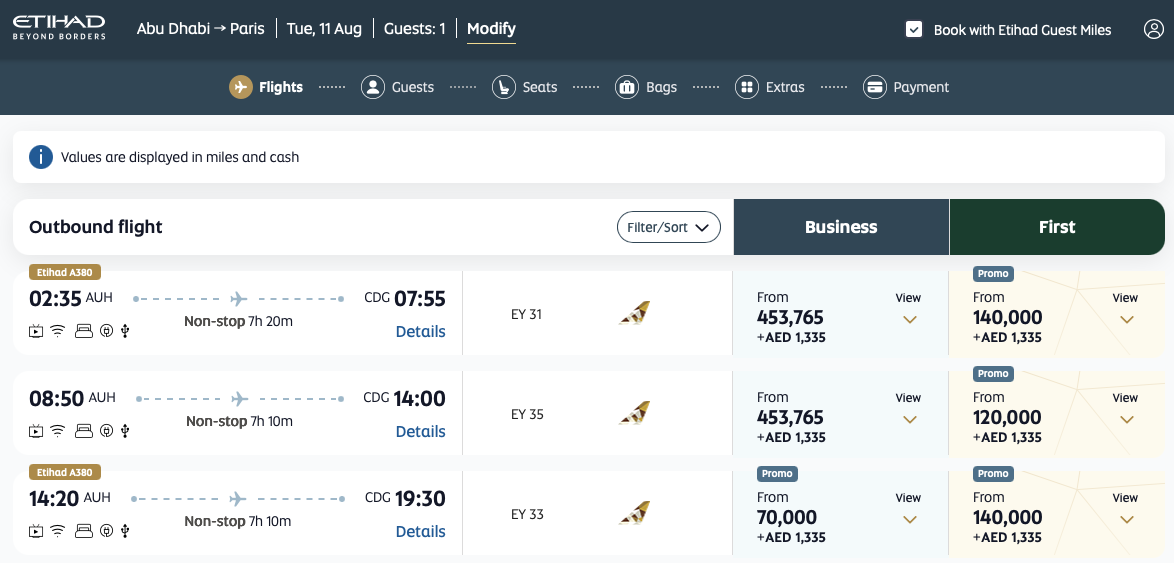The image size is (1174, 563).
Task: Click the Bags step luggage icon
Action: [627, 87]
